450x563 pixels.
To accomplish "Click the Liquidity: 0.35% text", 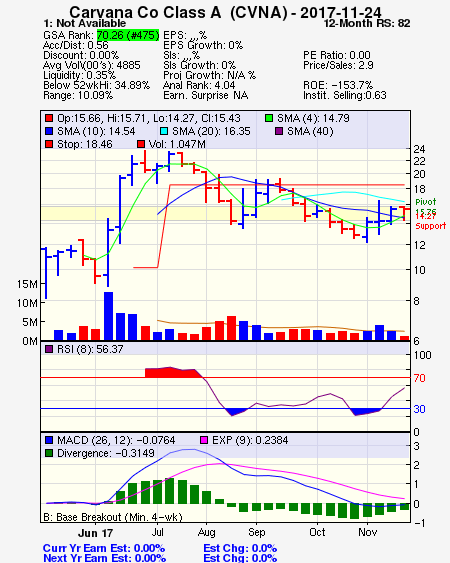I will 79,75.
